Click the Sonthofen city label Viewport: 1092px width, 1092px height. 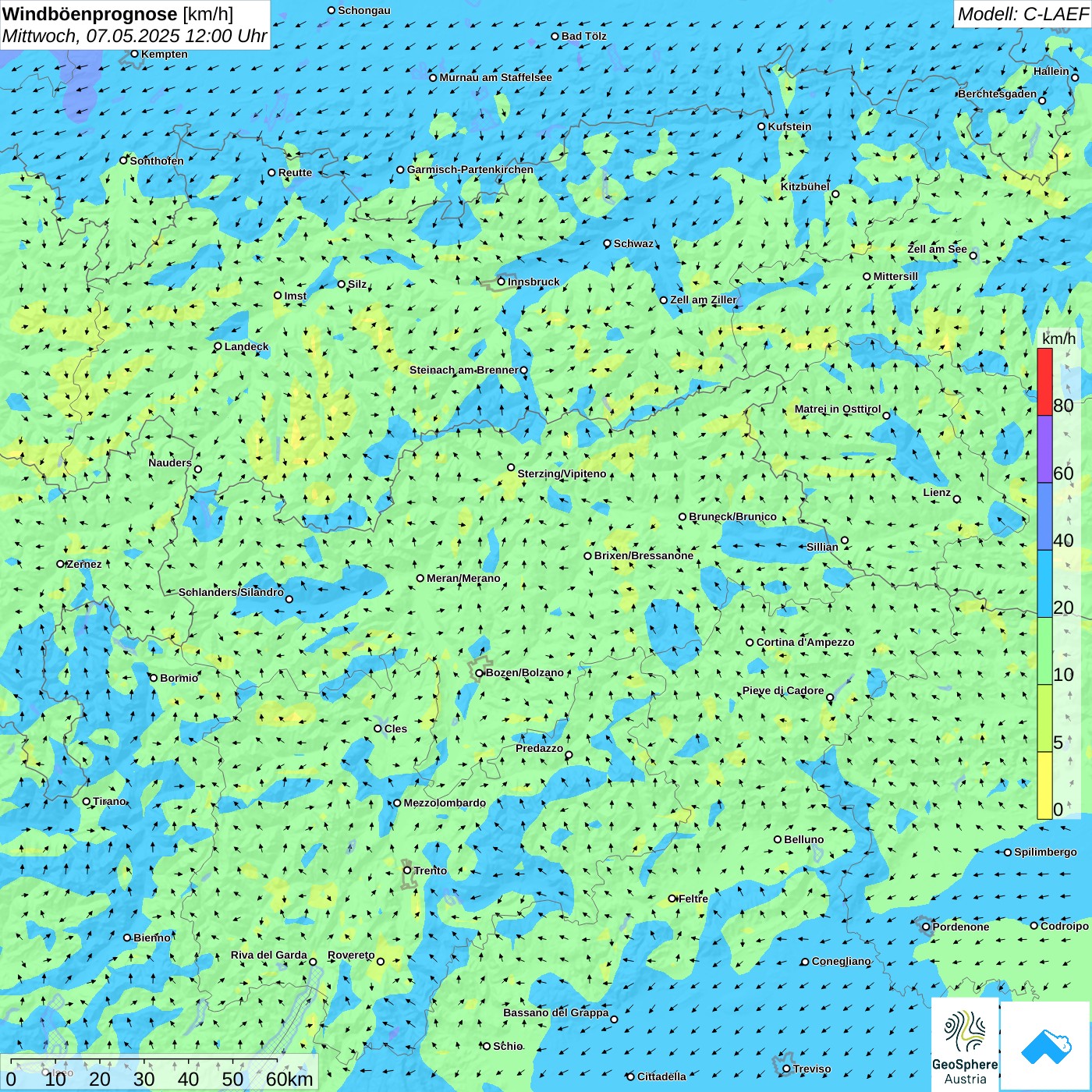(x=157, y=161)
